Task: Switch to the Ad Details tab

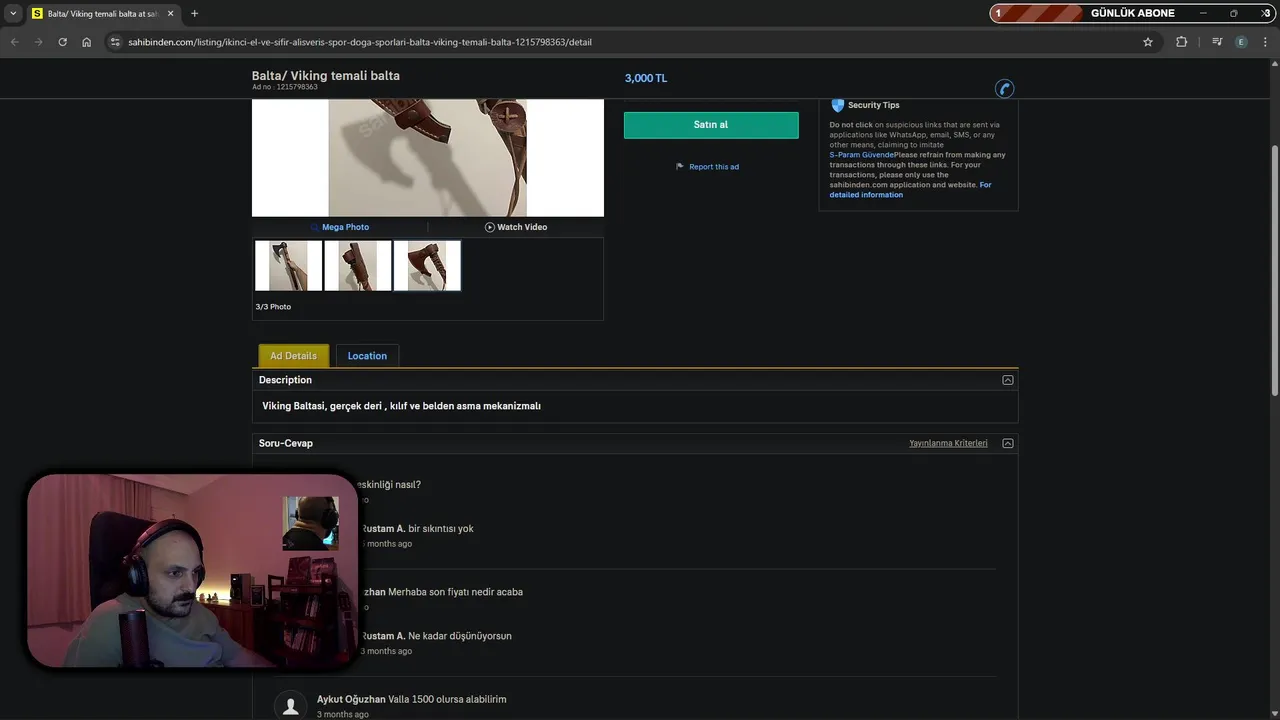Action: click(x=293, y=356)
